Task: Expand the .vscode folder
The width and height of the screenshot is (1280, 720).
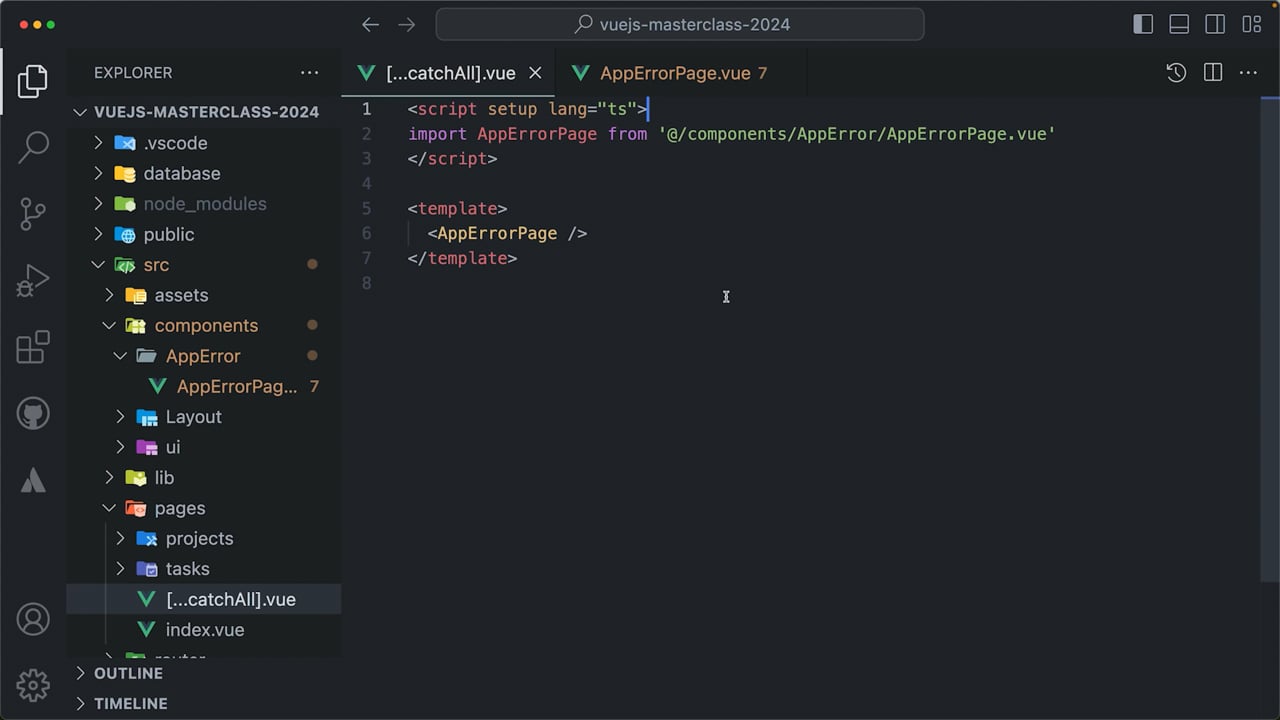Action: [98, 143]
